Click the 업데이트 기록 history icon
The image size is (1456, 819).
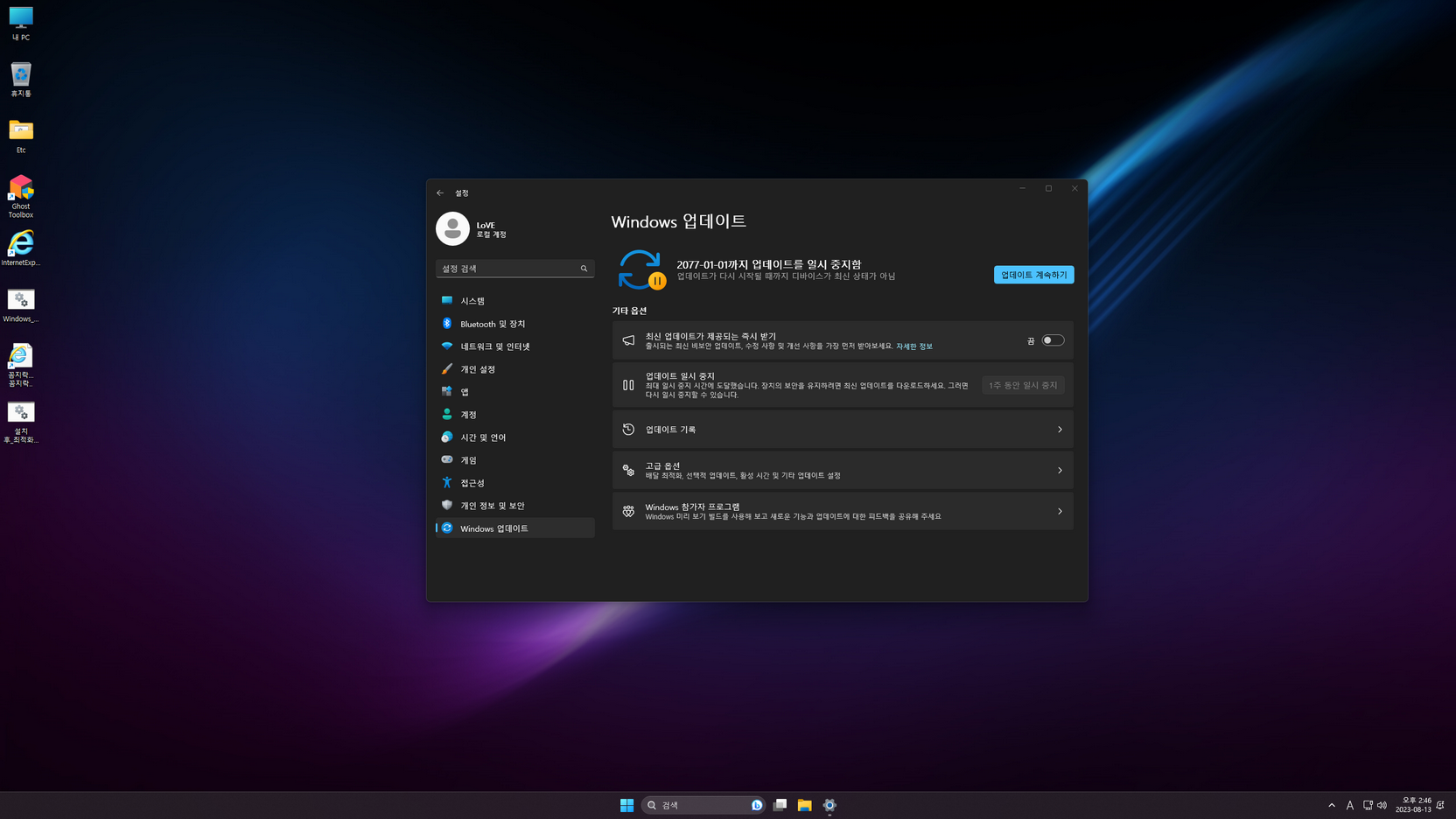[x=628, y=430]
